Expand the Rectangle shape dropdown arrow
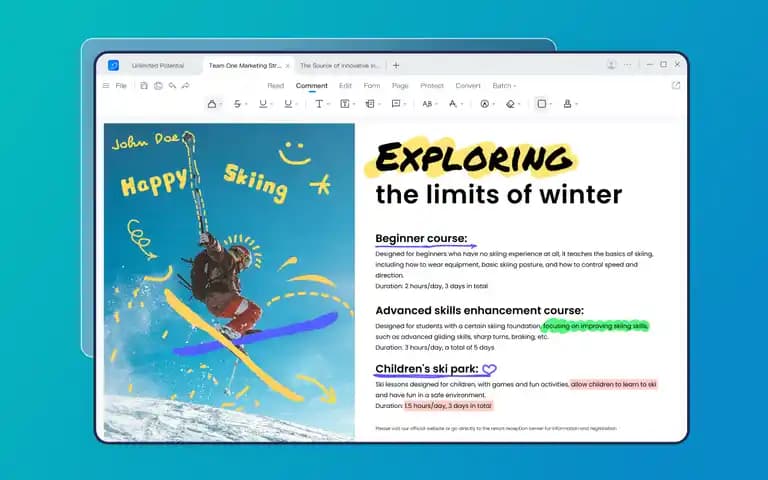The image size is (768, 480). click(x=551, y=104)
